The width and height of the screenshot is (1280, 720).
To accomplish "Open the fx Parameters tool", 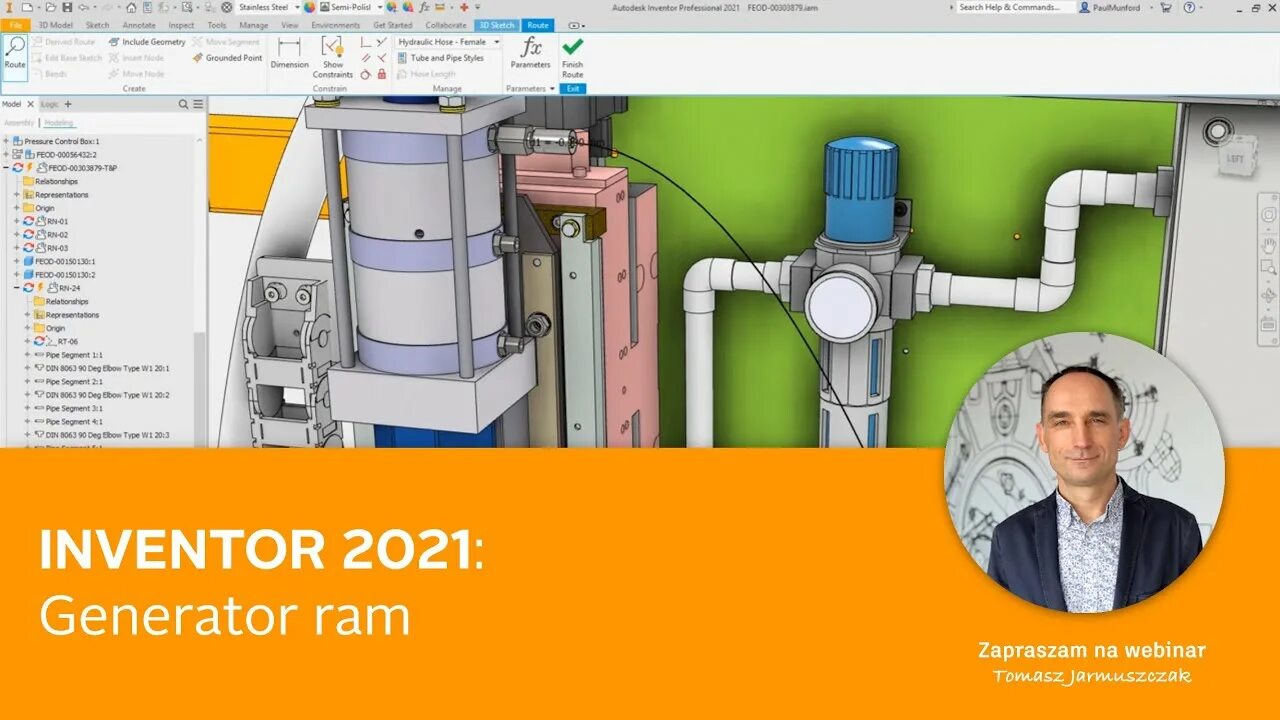I will tap(531, 53).
